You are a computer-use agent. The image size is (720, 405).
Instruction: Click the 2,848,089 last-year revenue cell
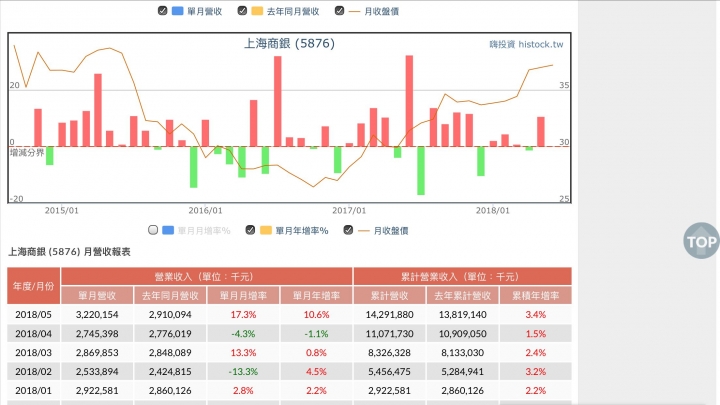pos(170,353)
